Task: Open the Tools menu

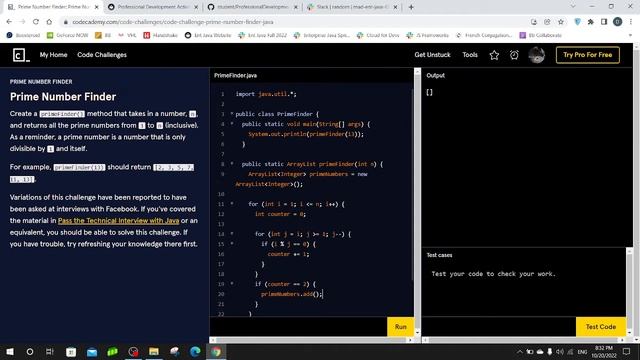Action: (470, 55)
